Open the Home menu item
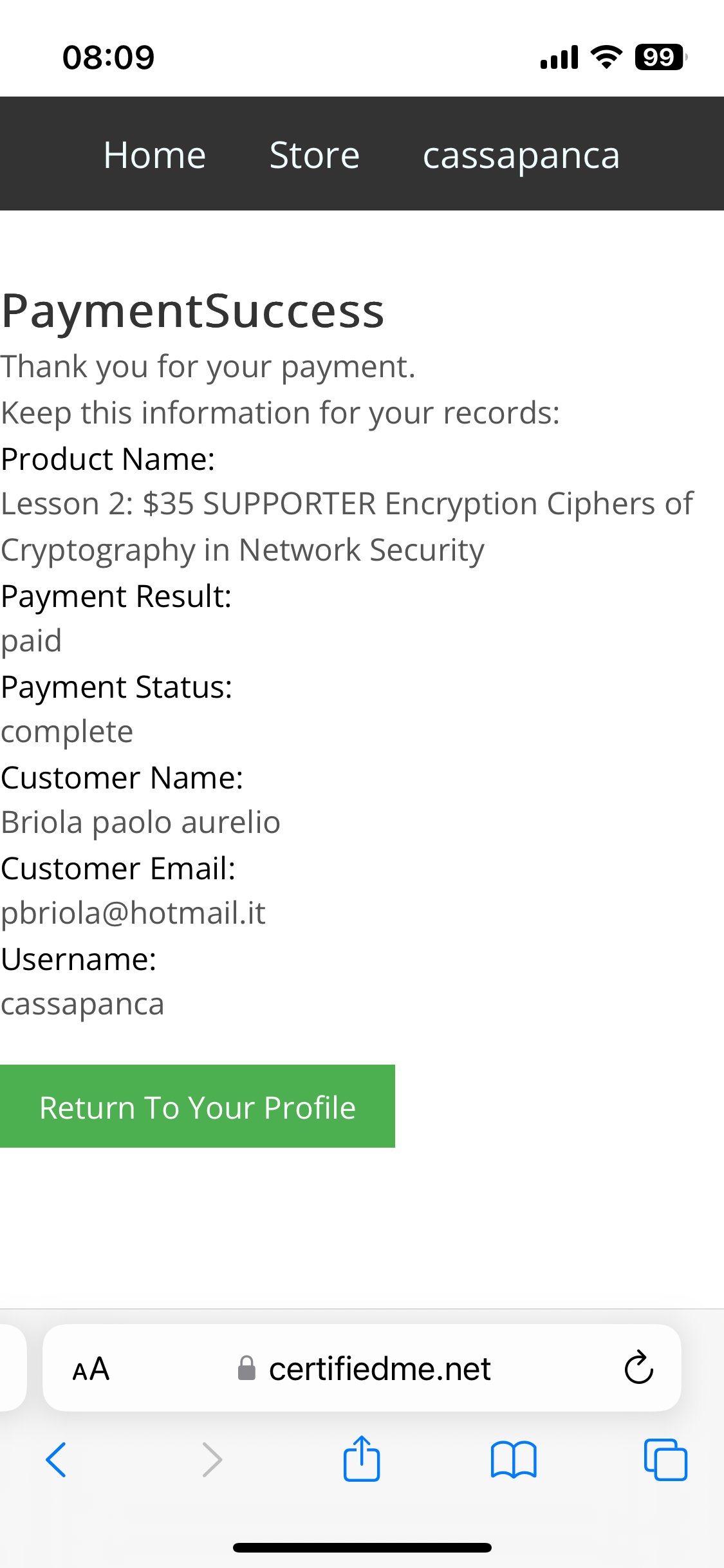The image size is (724, 1568). tap(154, 155)
